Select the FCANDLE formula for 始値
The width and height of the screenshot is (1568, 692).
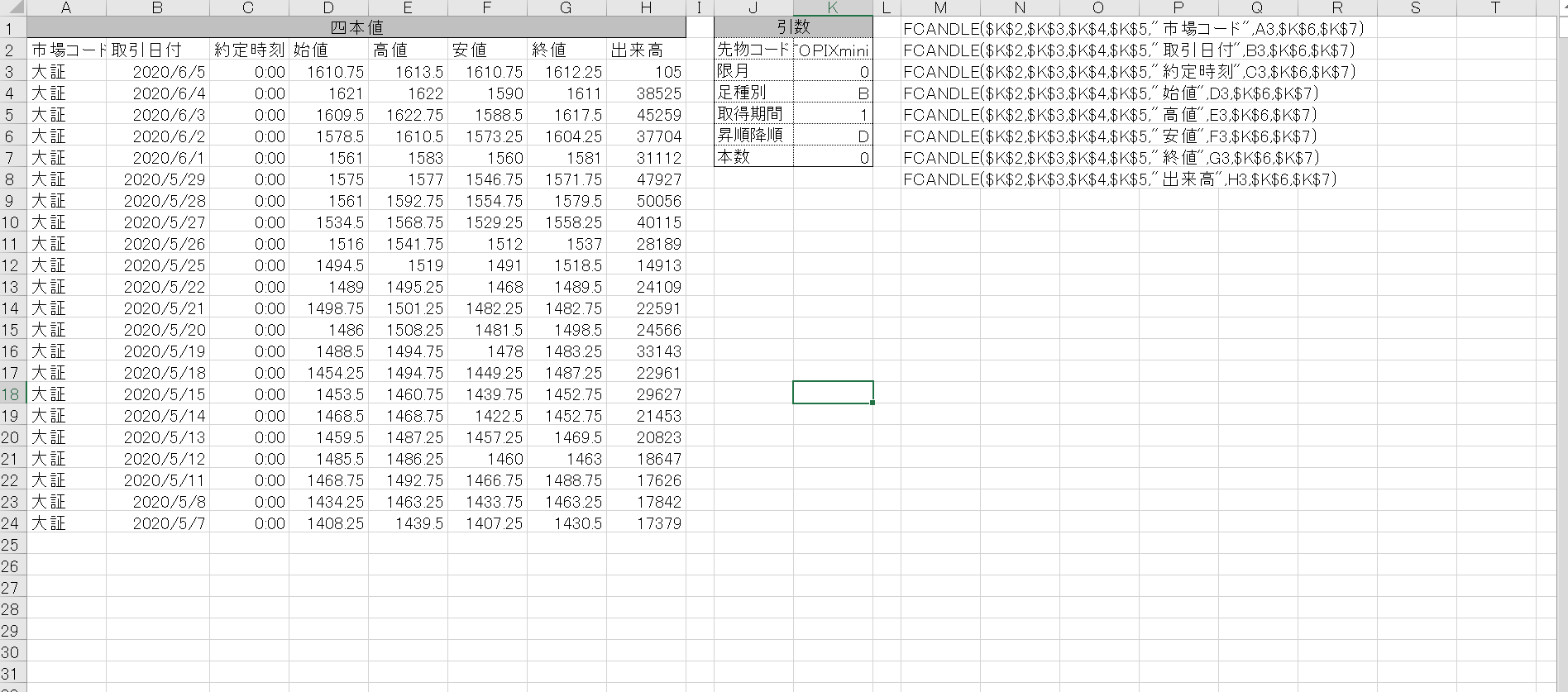(1110, 93)
